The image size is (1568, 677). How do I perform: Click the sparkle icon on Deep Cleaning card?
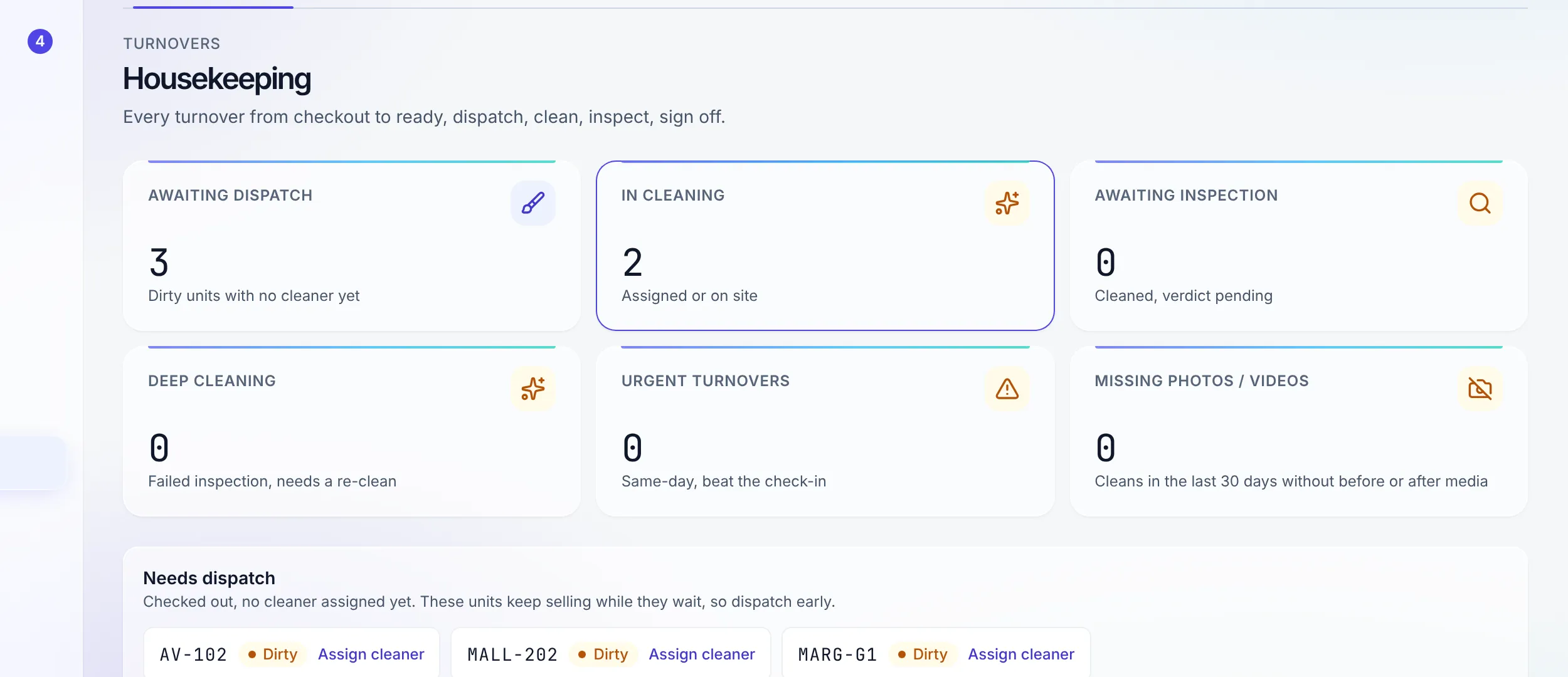(x=533, y=389)
